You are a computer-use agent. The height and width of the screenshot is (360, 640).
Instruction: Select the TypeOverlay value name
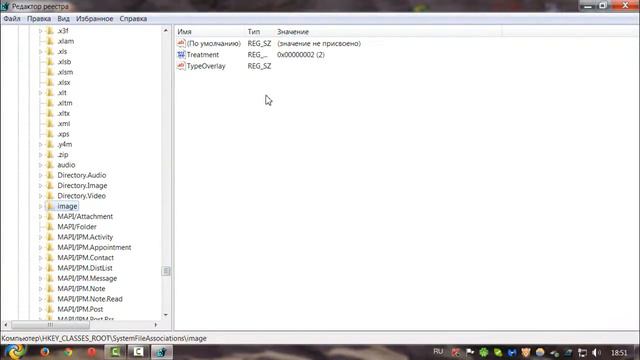(x=206, y=66)
